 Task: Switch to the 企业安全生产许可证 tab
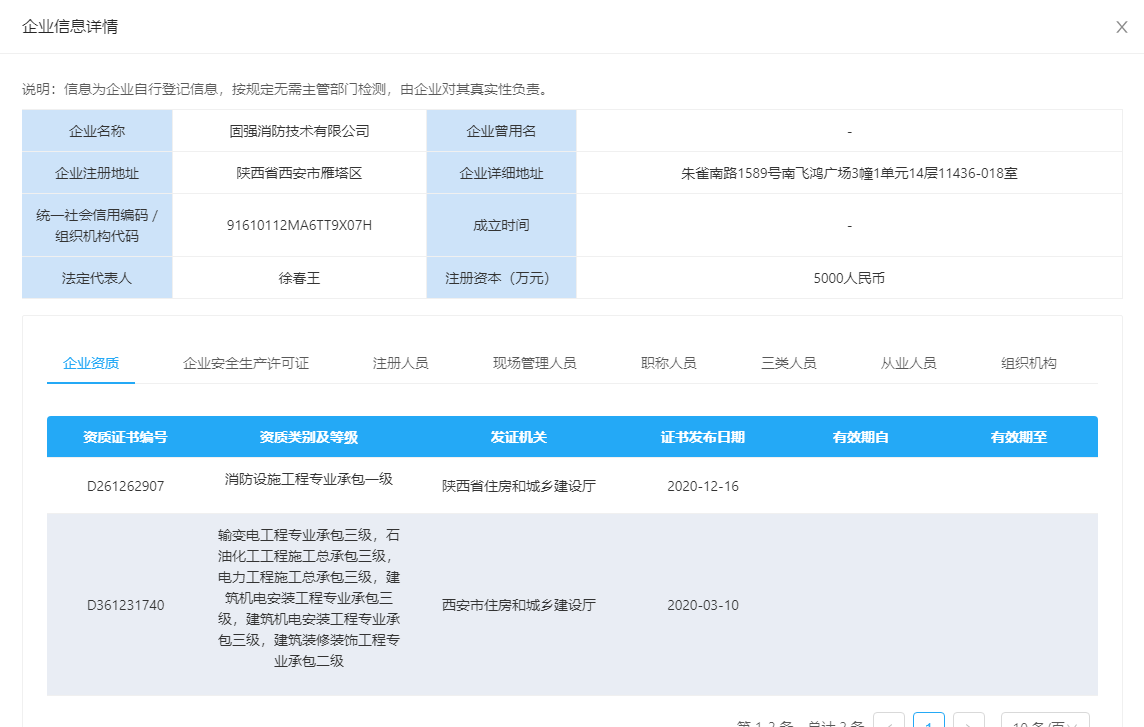245,363
